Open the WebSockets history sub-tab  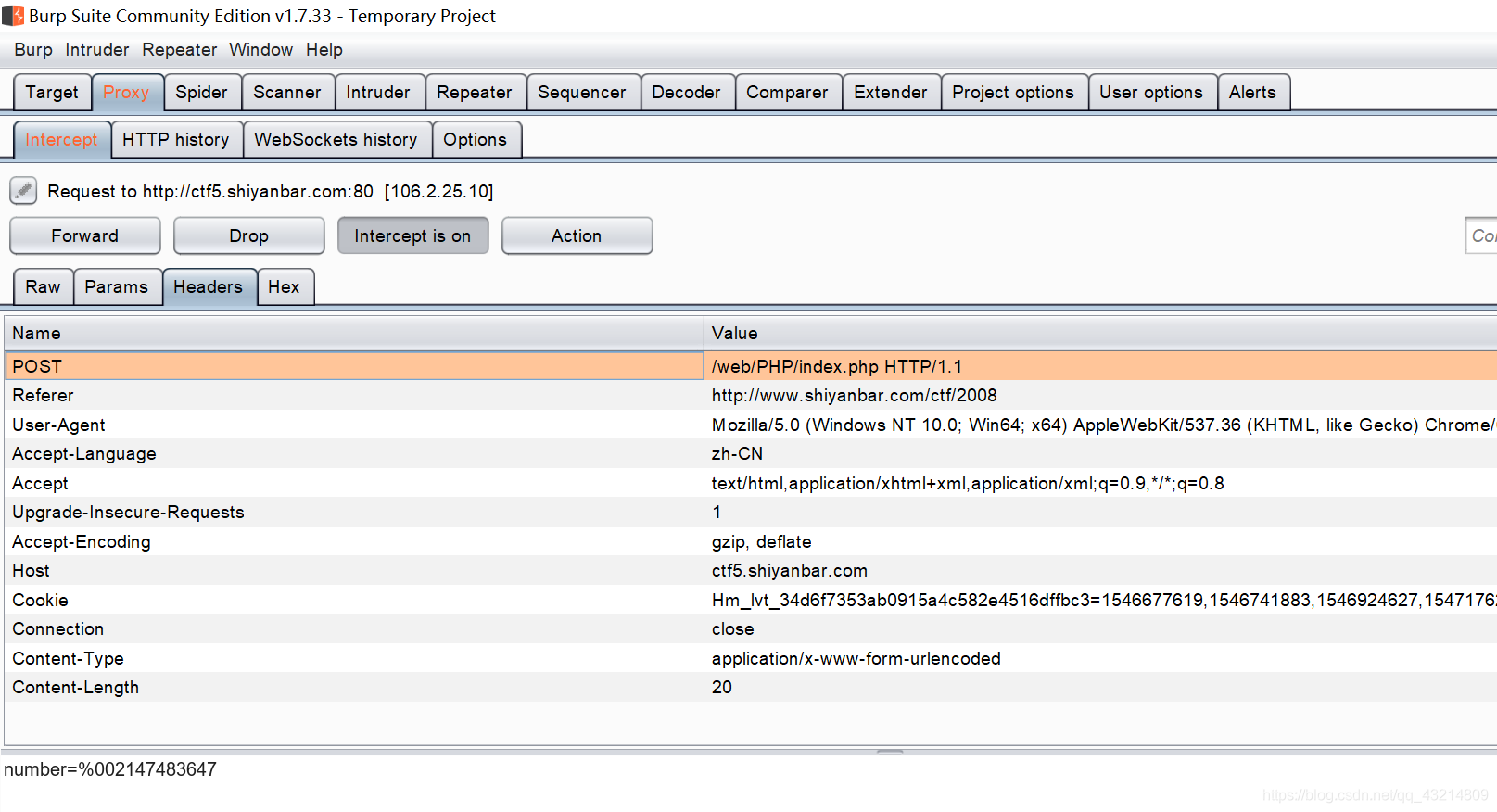pos(336,140)
